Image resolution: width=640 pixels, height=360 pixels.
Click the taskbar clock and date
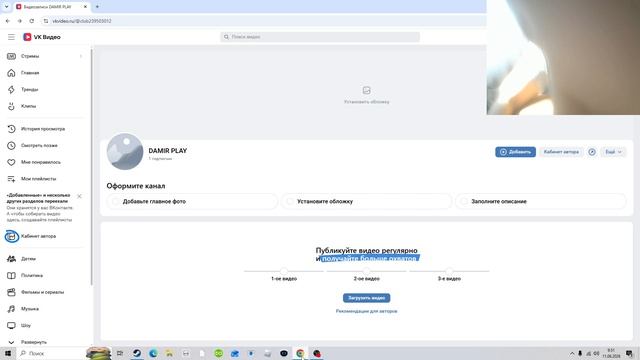611,353
